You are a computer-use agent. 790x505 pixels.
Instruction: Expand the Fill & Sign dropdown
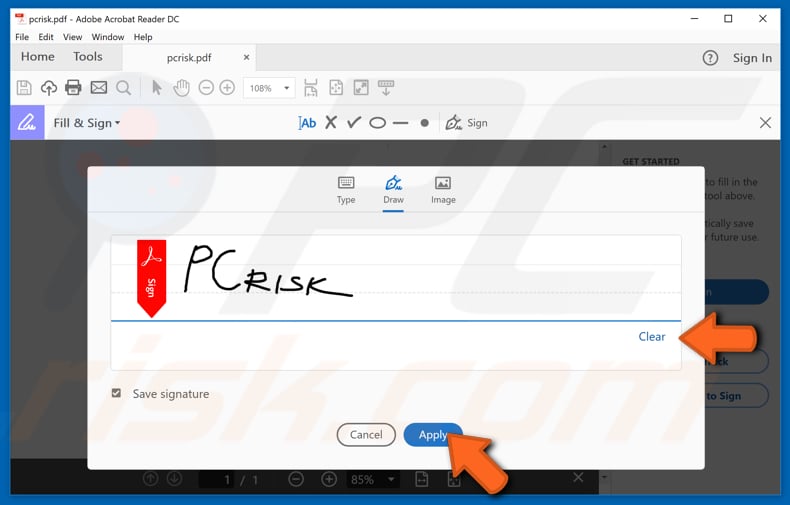(x=87, y=123)
